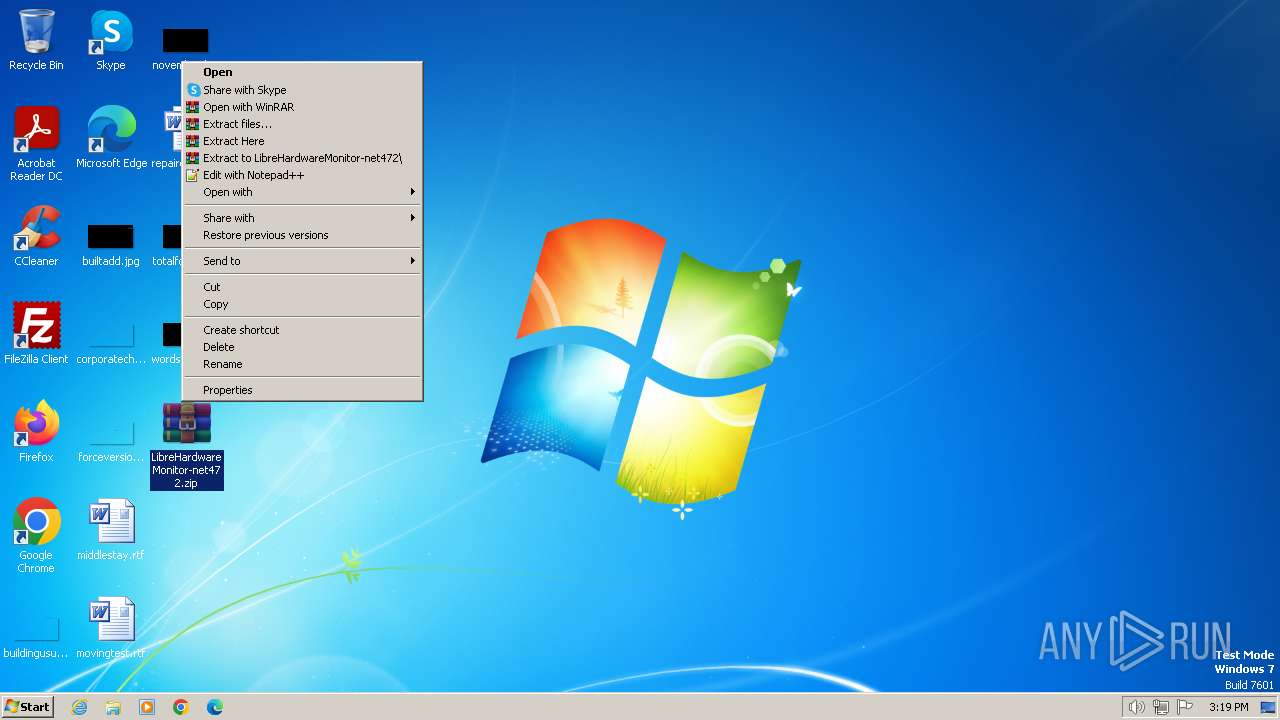Image resolution: width=1280 pixels, height=720 pixels.
Task: Open the network tray icon
Action: [1161, 707]
